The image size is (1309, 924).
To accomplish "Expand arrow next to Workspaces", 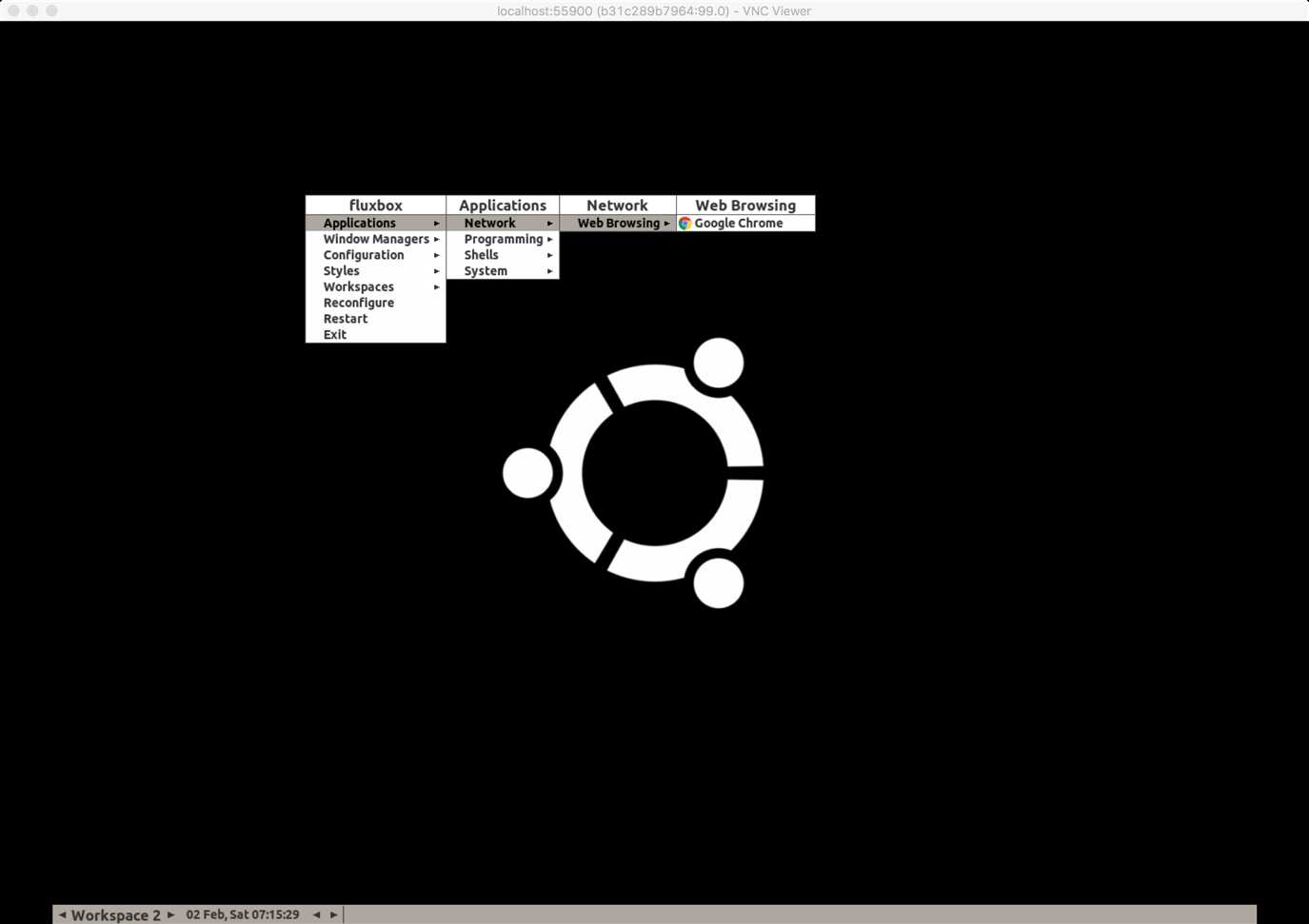I will coord(437,287).
